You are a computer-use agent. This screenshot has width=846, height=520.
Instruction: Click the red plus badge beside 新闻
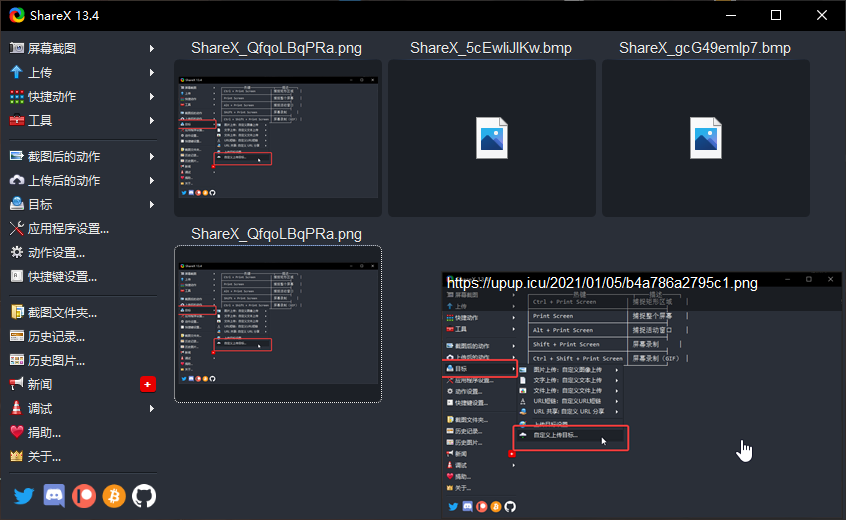(x=148, y=384)
